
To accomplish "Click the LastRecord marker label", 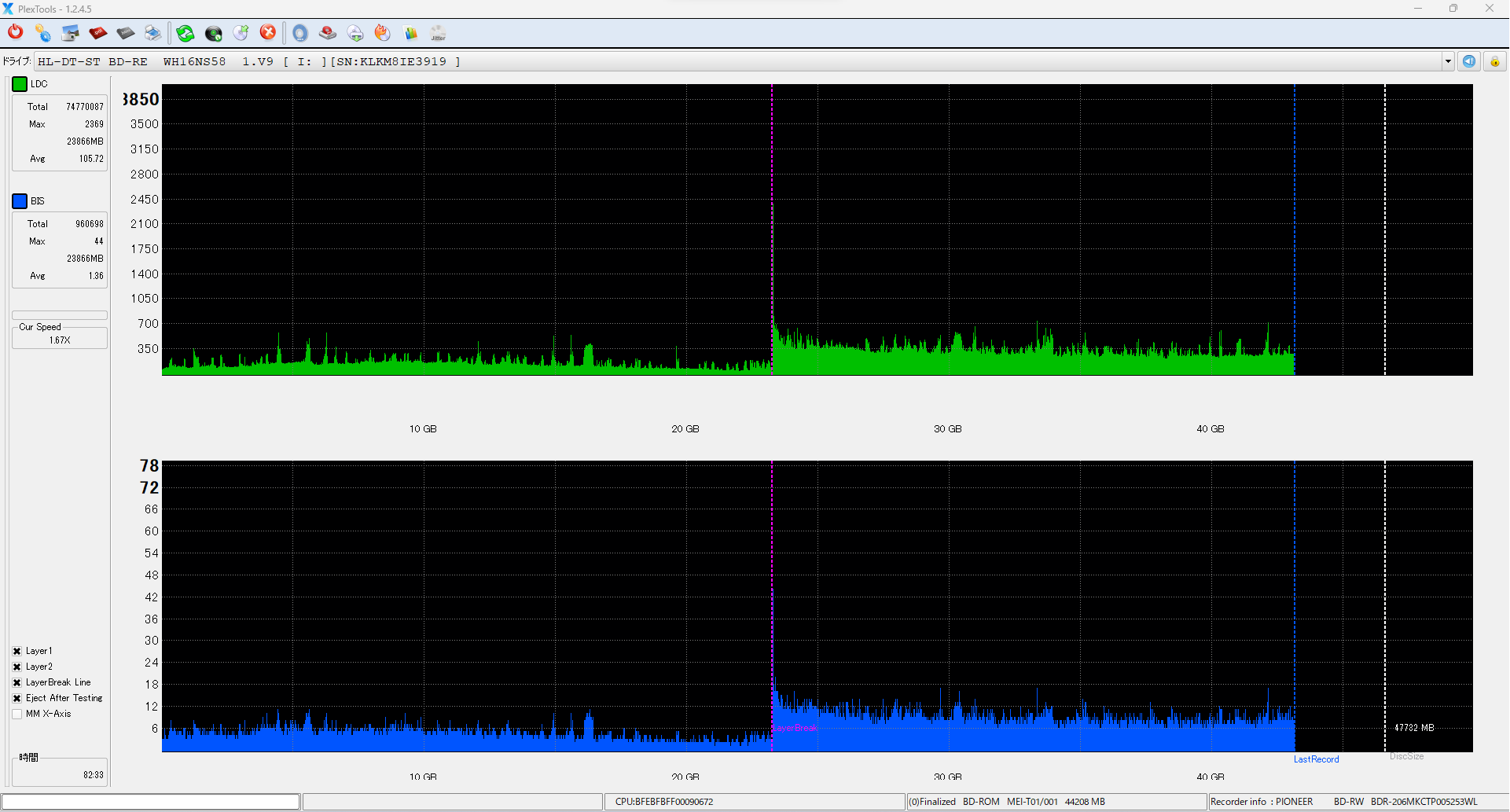I will point(1316,759).
